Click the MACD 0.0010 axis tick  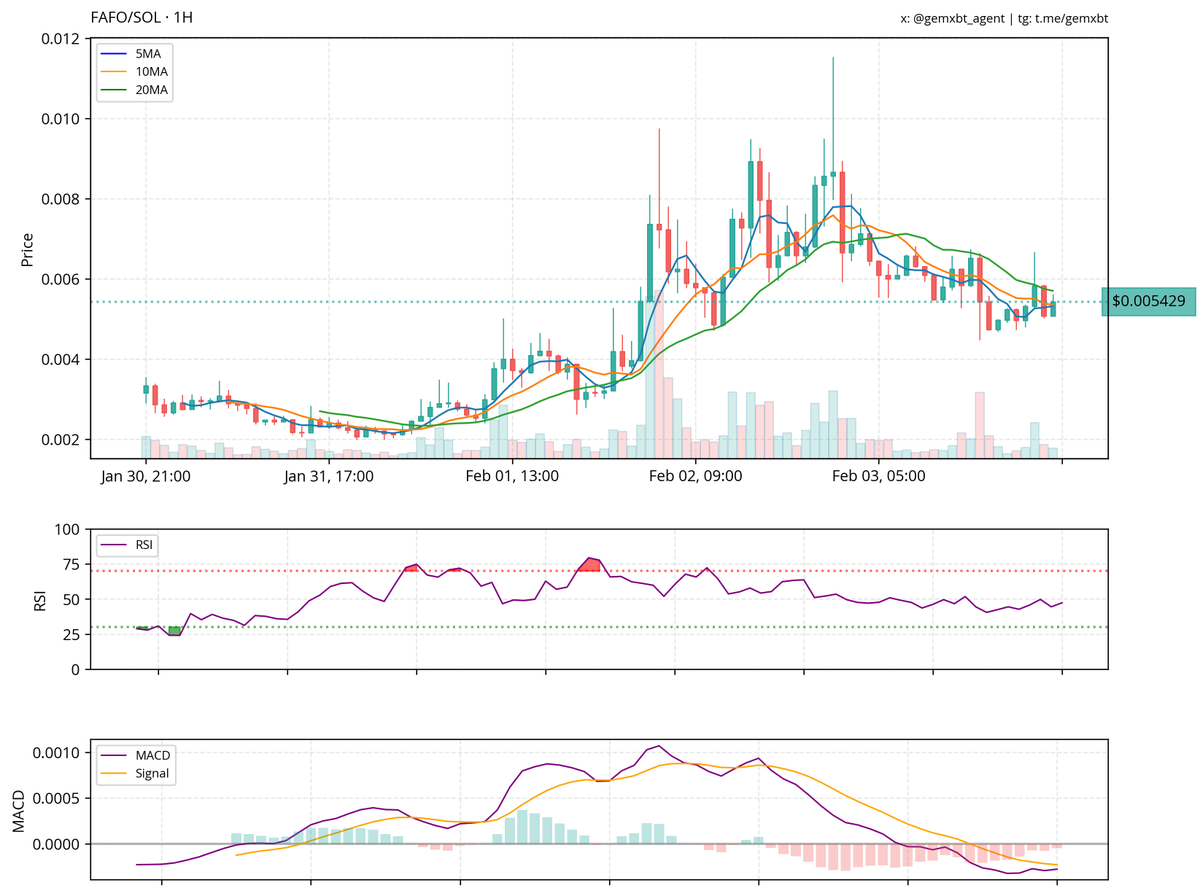click(57, 752)
